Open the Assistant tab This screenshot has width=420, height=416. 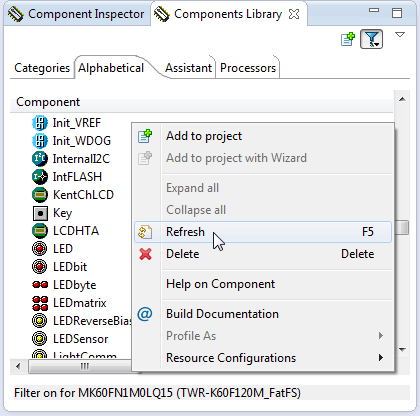pyautogui.click(x=188, y=68)
